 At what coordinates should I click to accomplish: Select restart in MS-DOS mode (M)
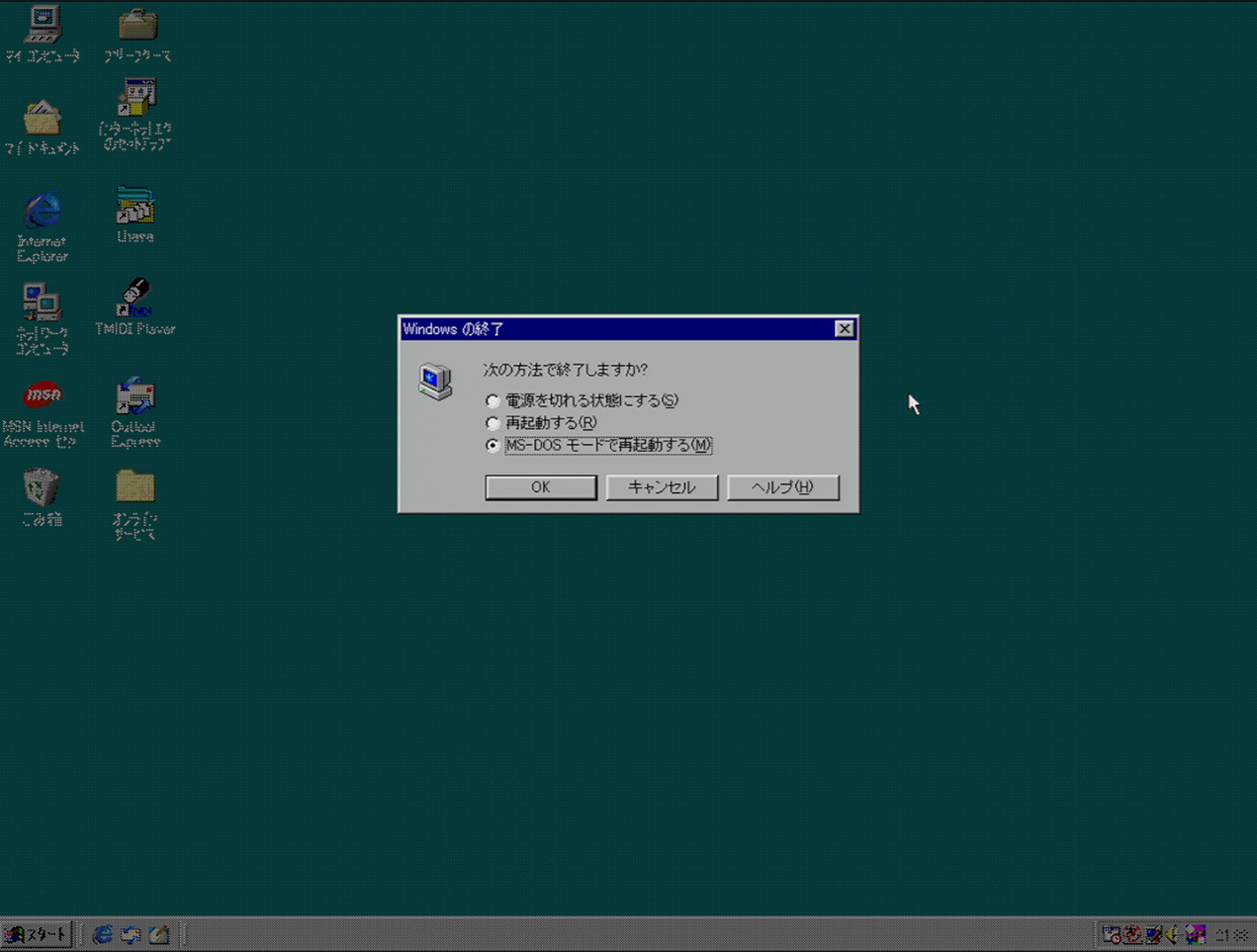pyautogui.click(x=598, y=446)
